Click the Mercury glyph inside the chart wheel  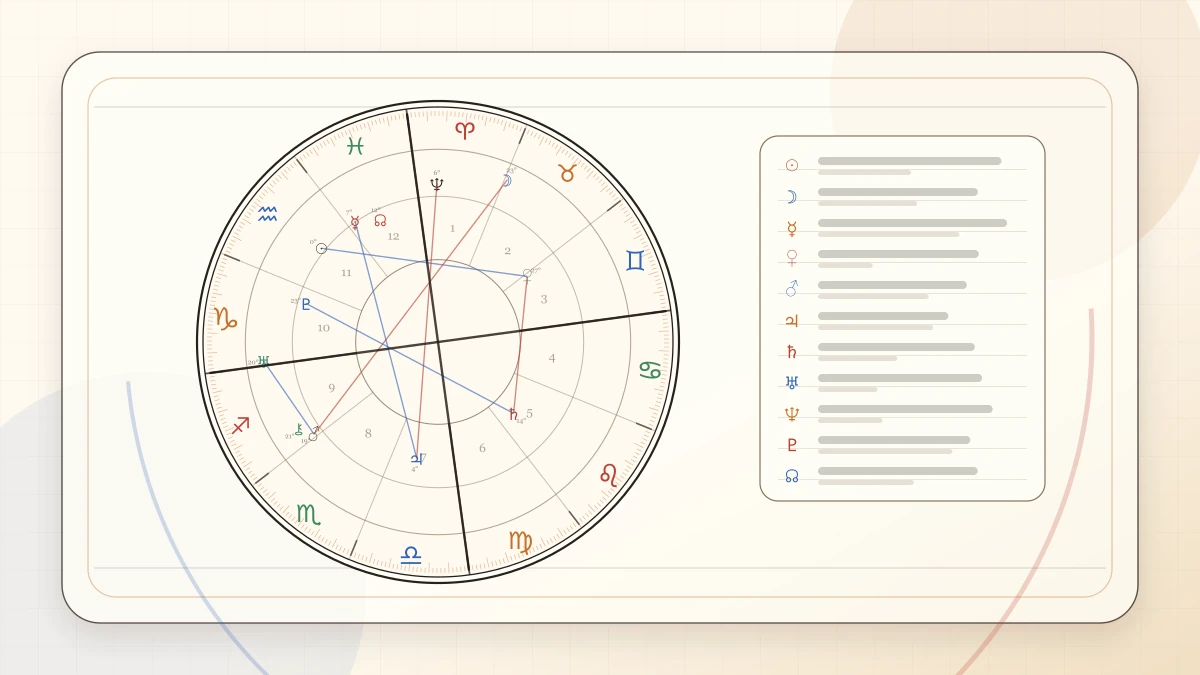coord(354,222)
